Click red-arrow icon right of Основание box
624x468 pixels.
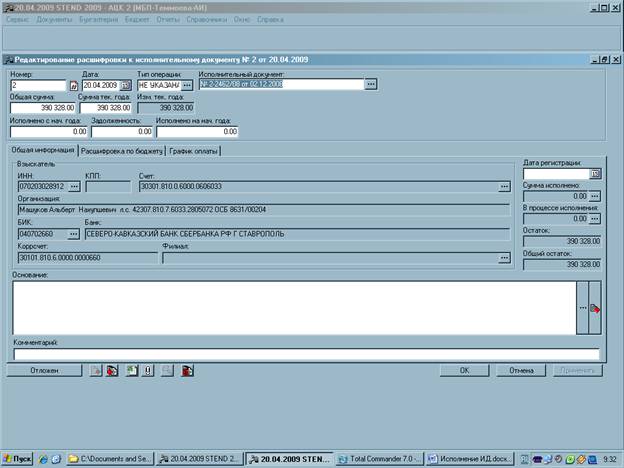594,309
